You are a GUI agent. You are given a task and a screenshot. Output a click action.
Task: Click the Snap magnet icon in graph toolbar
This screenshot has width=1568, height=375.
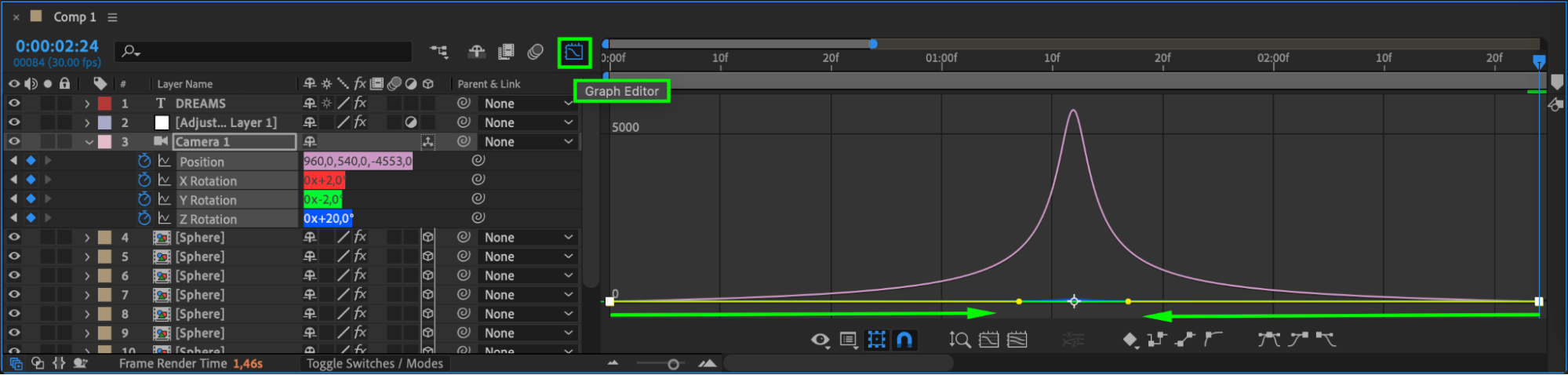pos(904,340)
